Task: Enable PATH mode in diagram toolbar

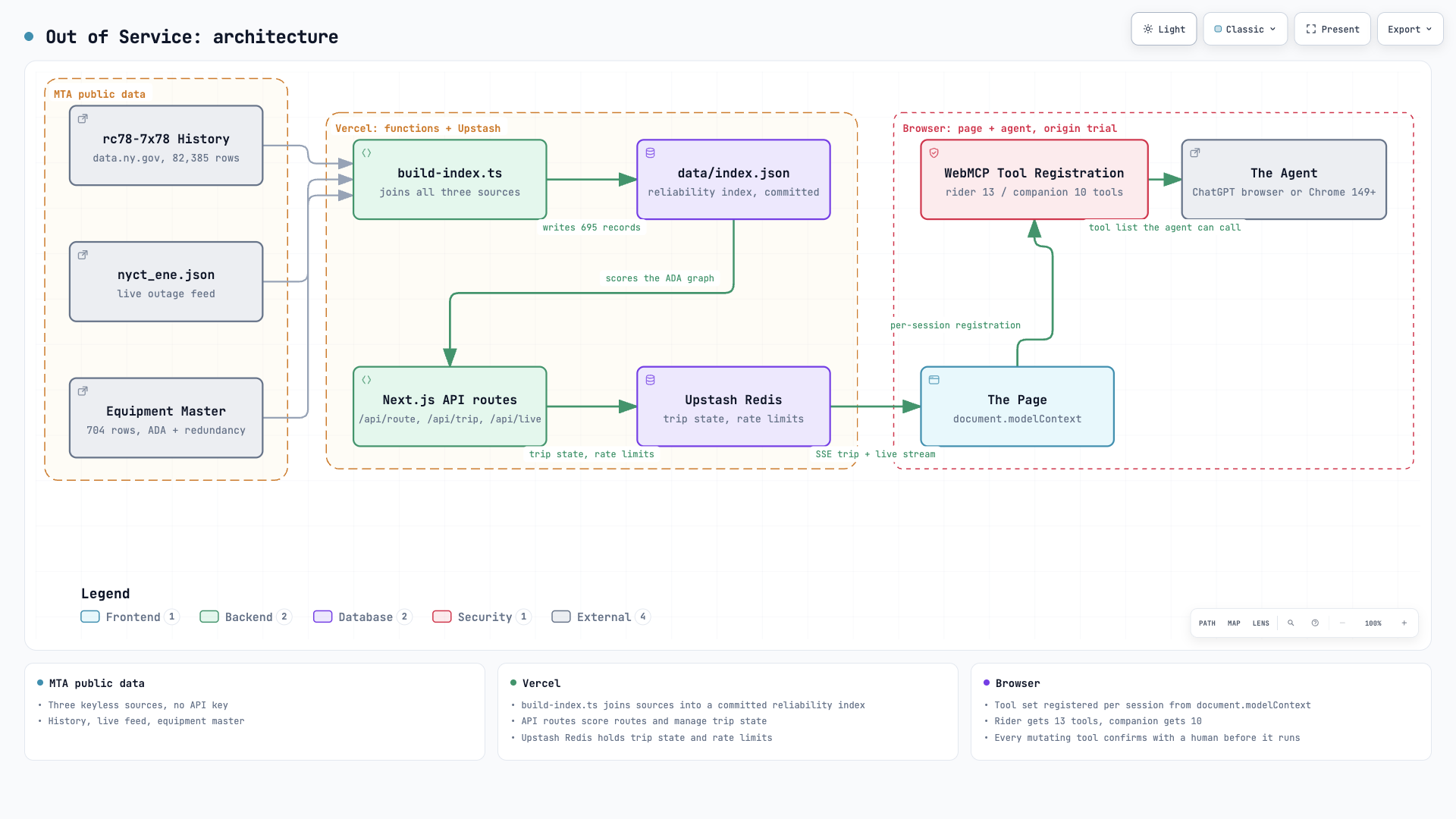Action: 1207,623
